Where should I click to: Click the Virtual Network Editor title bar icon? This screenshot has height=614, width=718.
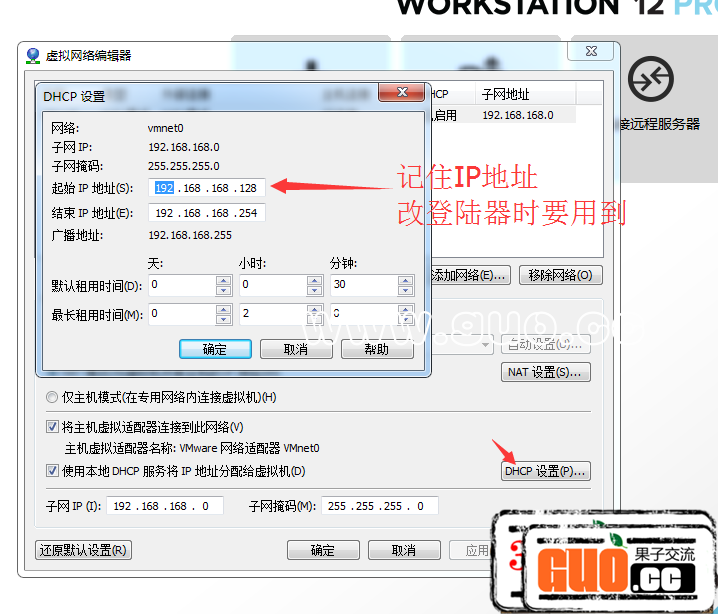(33, 56)
